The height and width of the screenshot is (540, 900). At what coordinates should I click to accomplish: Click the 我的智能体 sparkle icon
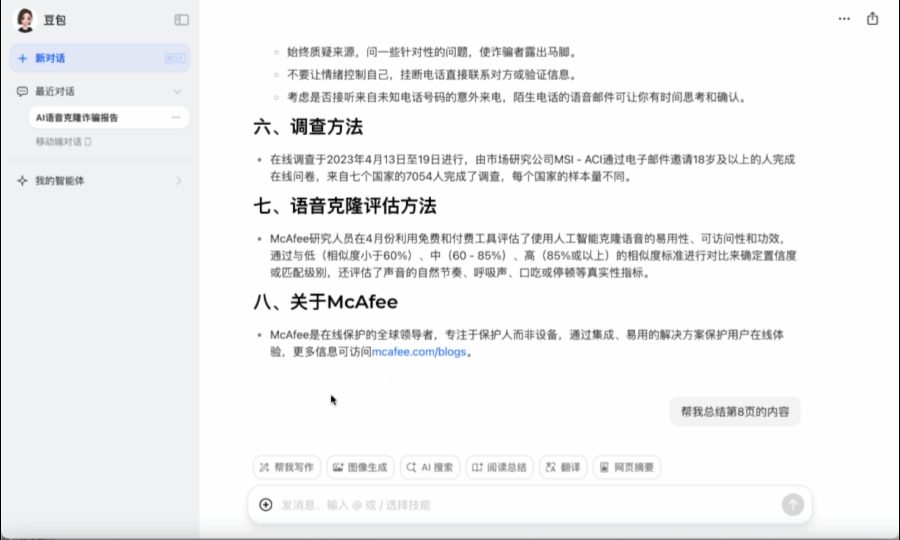click(22, 181)
